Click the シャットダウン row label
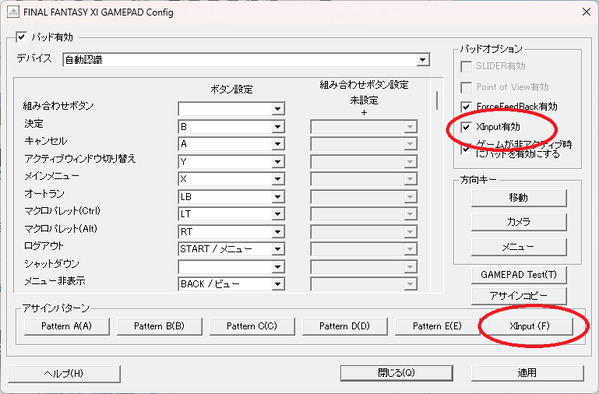Screen dimensions: 599x394 point(52,264)
